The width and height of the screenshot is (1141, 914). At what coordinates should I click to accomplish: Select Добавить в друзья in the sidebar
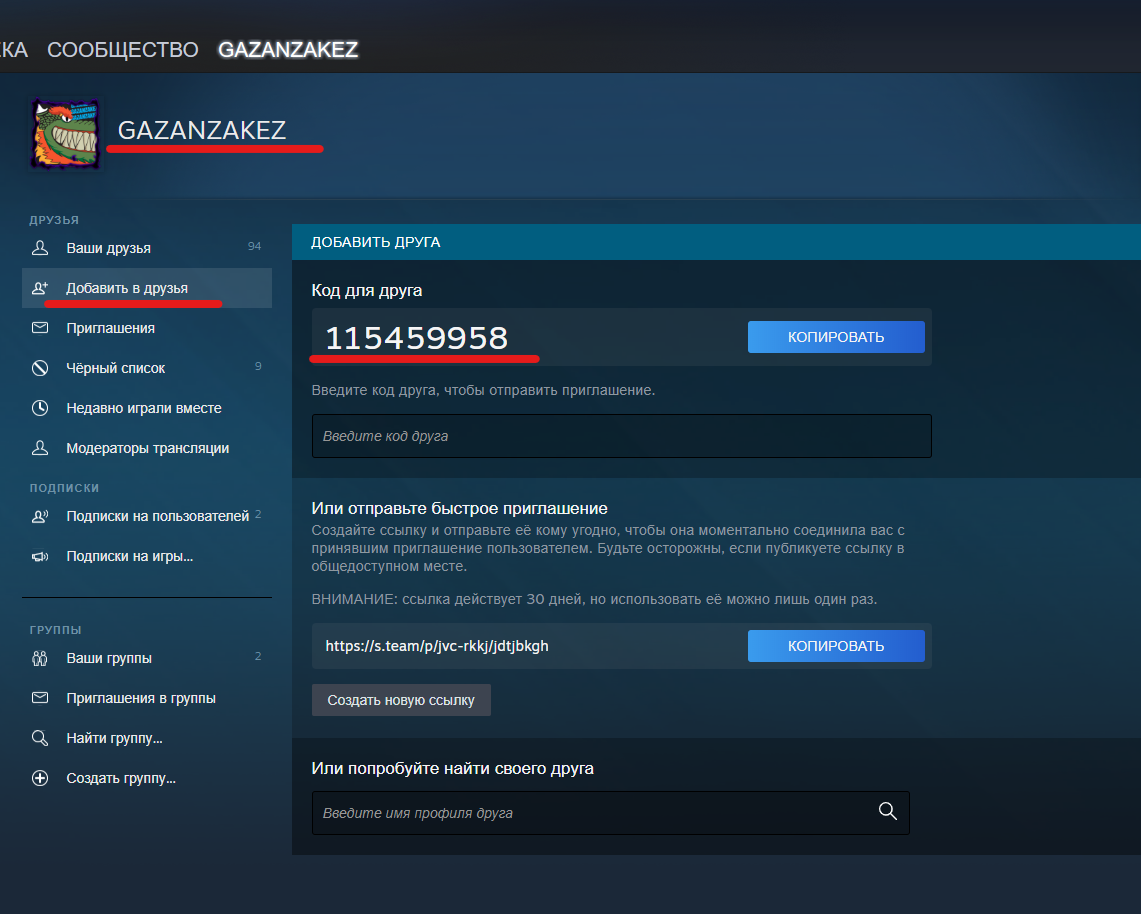pos(147,288)
